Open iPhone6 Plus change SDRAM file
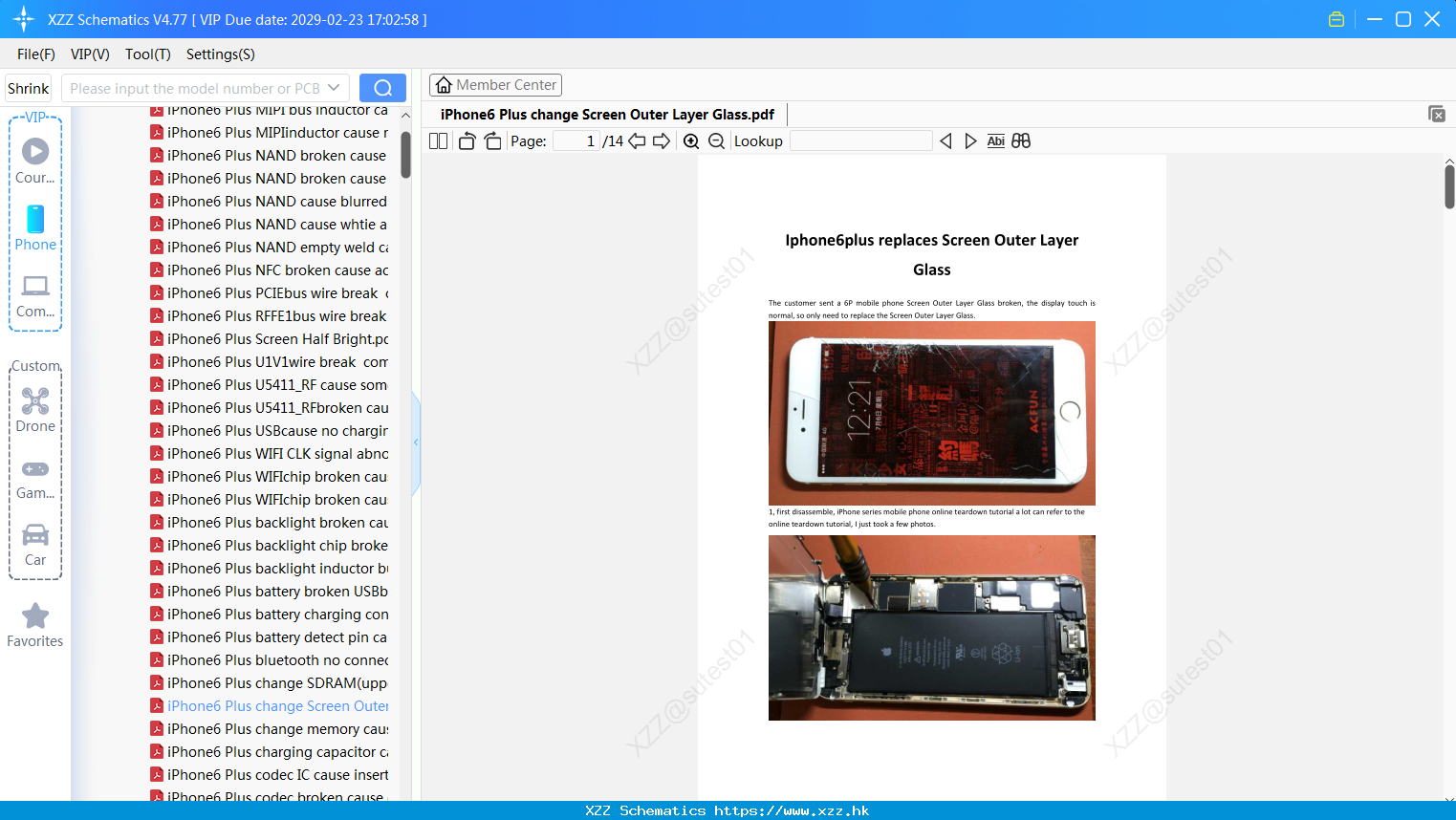The height and width of the screenshot is (820, 1456). click(x=270, y=683)
